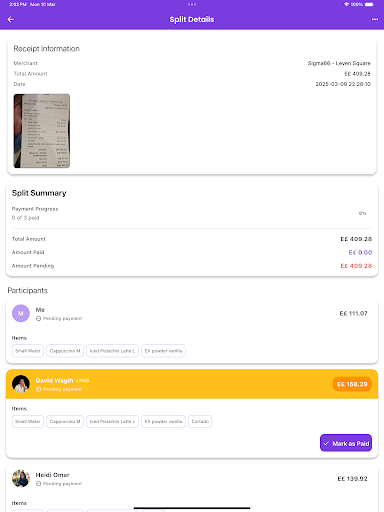Viewport: 384px width, 512px height.
Task: Open Heidi Omar participant card
Action: pyautogui.click(x=192, y=488)
